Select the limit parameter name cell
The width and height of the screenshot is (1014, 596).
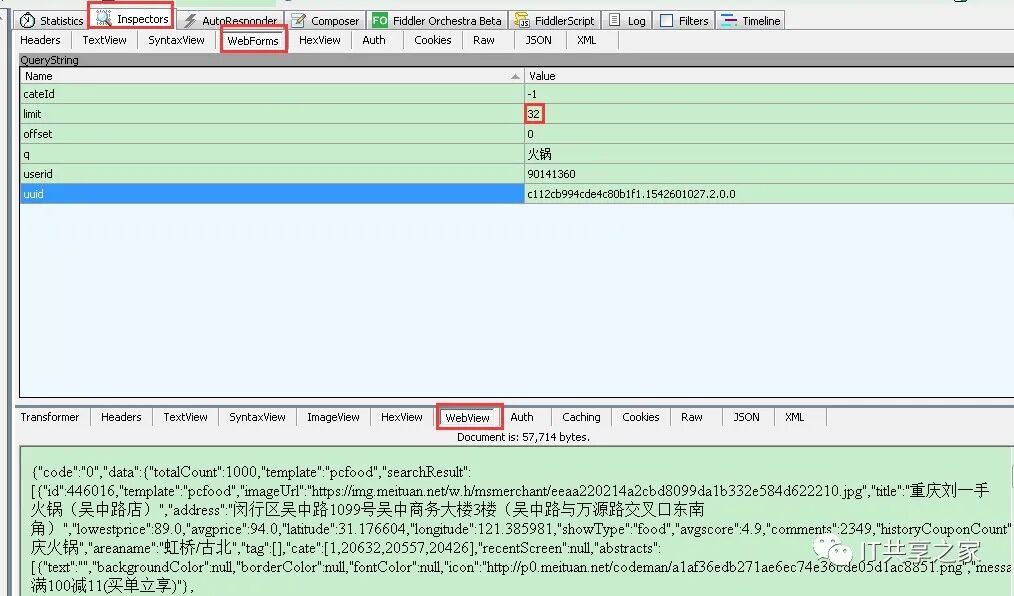272,114
